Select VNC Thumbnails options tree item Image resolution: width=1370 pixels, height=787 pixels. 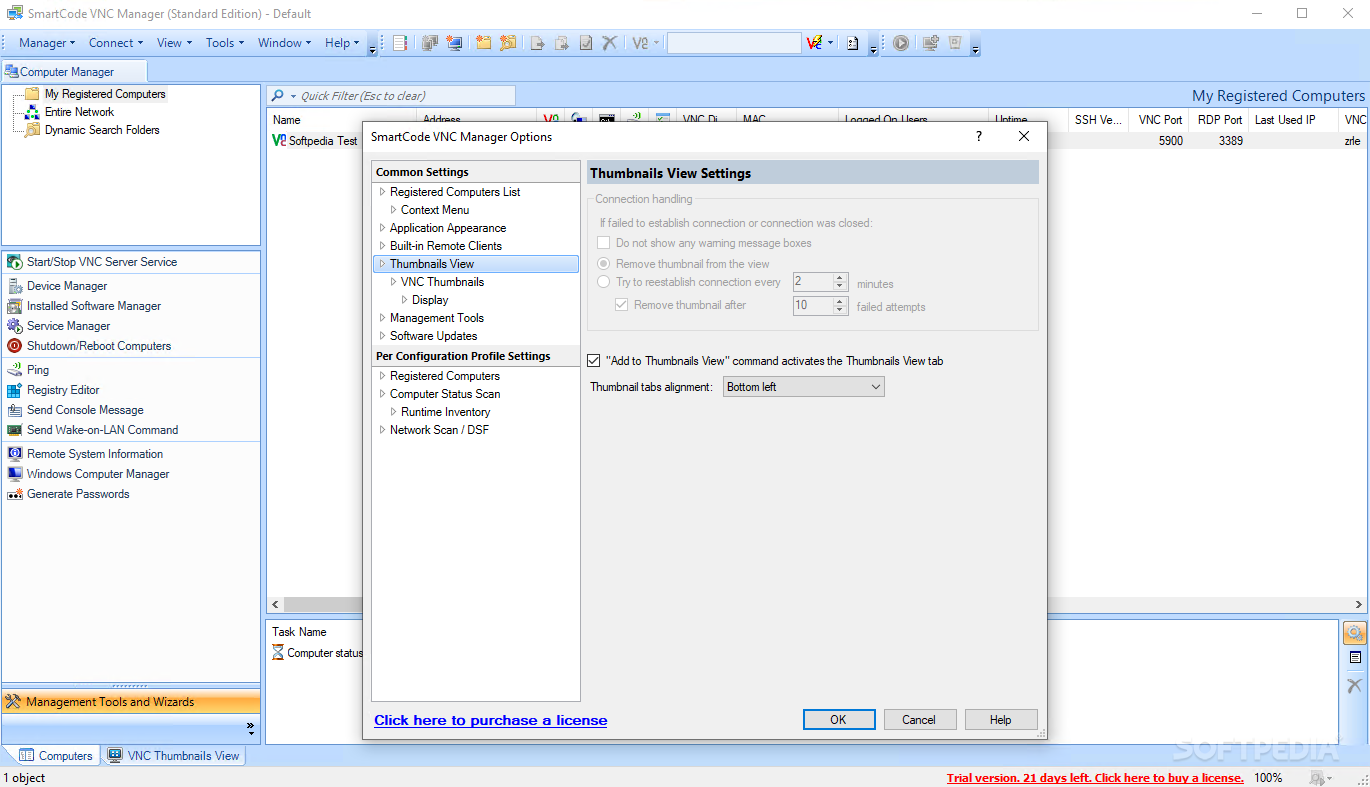pos(442,282)
